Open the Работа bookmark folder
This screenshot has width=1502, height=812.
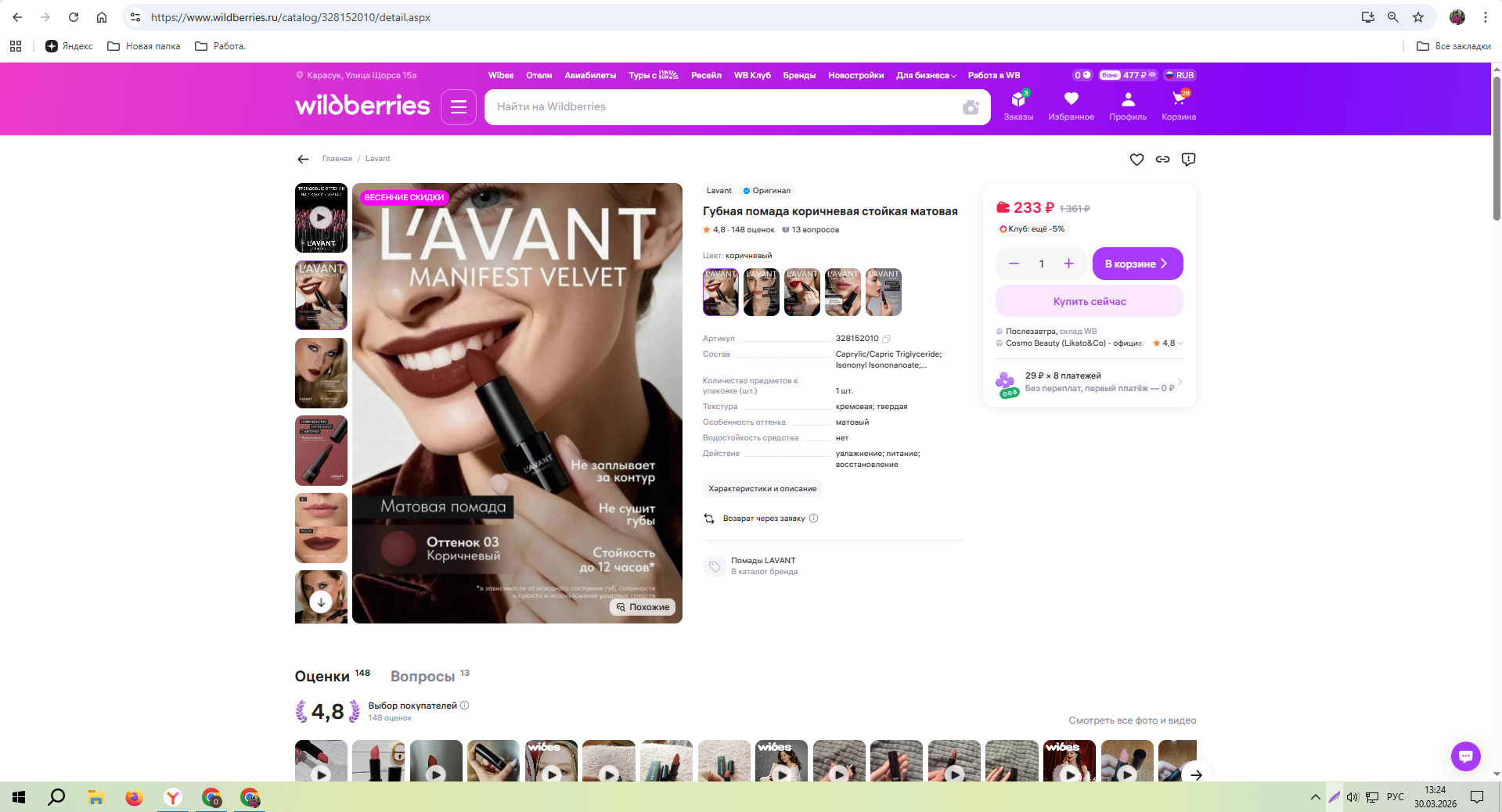click(220, 46)
